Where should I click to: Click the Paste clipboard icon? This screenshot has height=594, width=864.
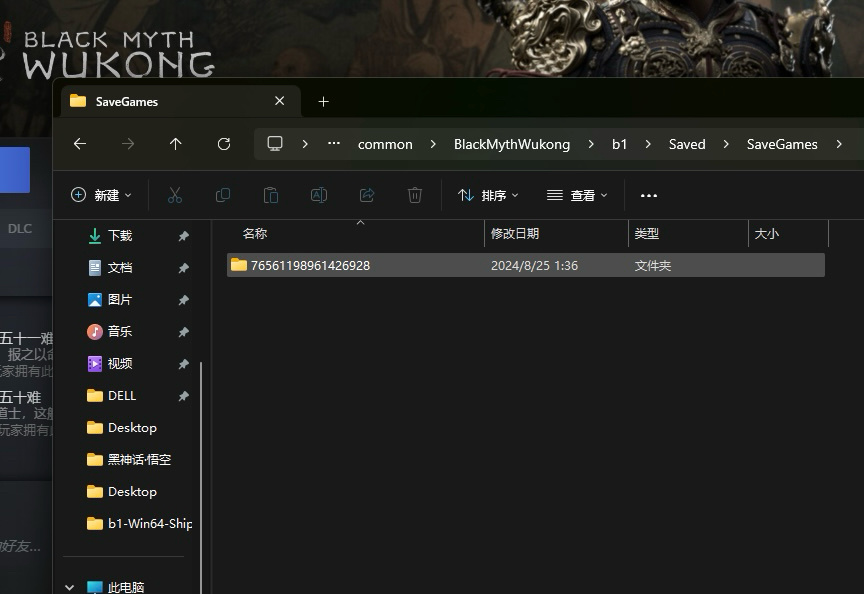(271, 195)
